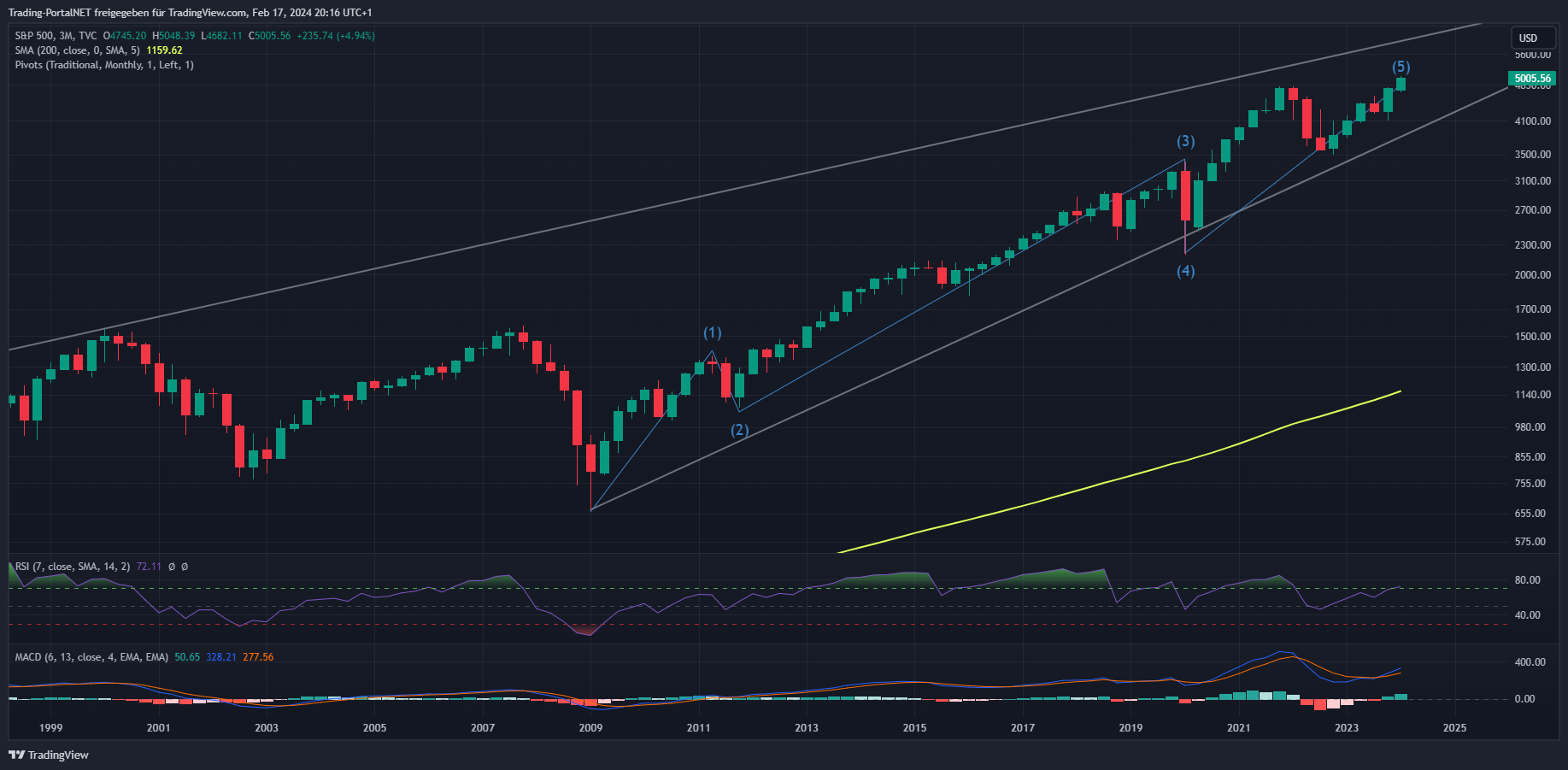This screenshot has width=1568, height=770.
Task: Select the wave (5) label at the top
Action: pyautogui.click(x=1401, y=67)
